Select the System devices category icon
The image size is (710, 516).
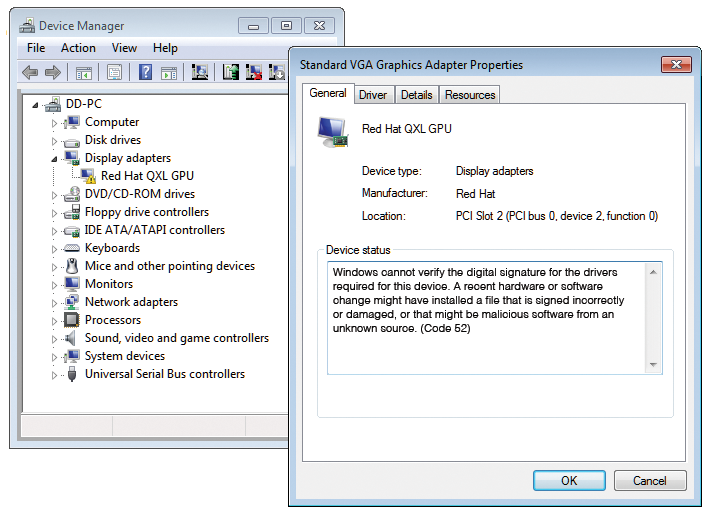pos(72,356)
